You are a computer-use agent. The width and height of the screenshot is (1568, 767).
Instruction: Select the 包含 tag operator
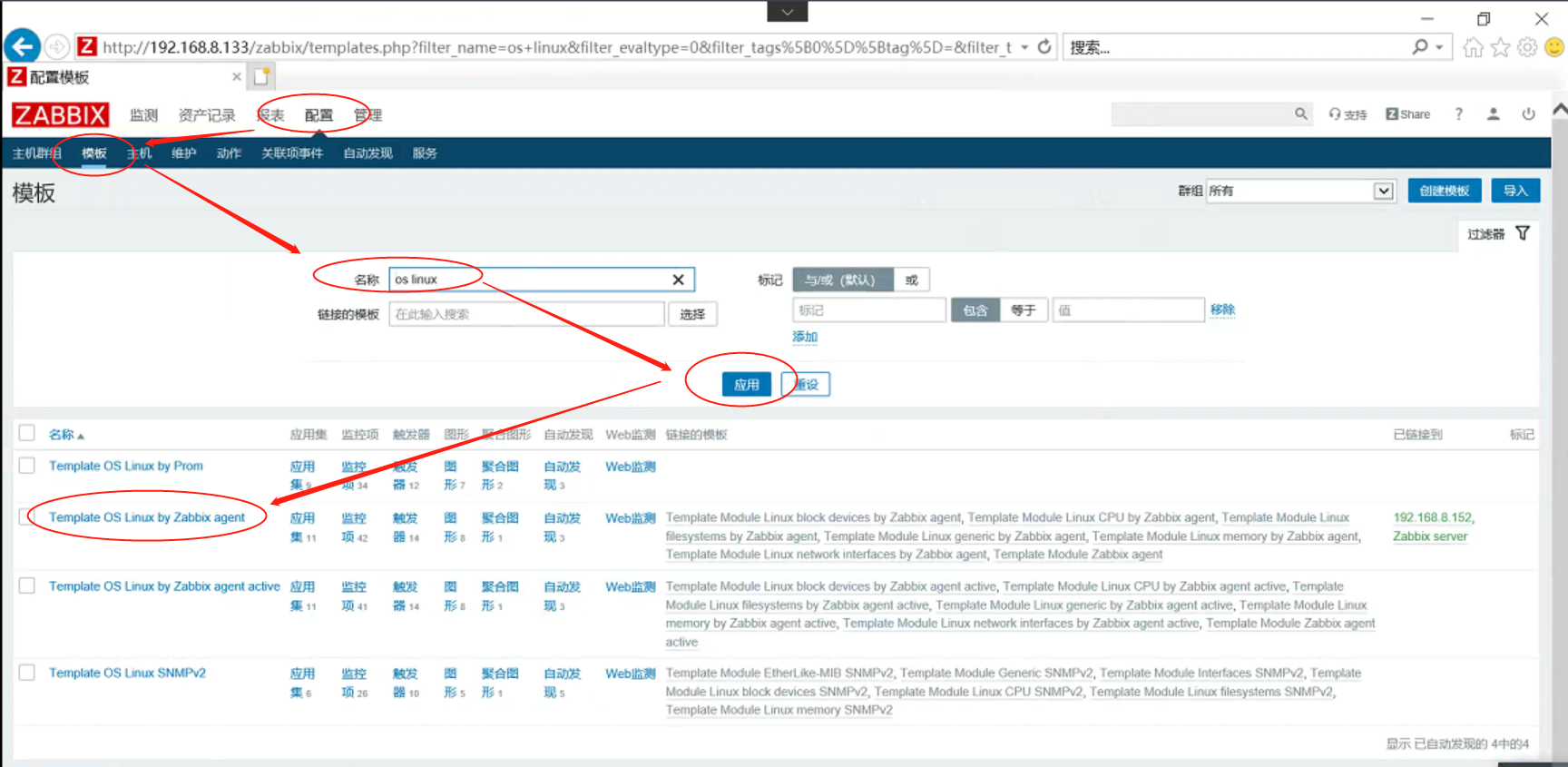[x=975, y=310]
